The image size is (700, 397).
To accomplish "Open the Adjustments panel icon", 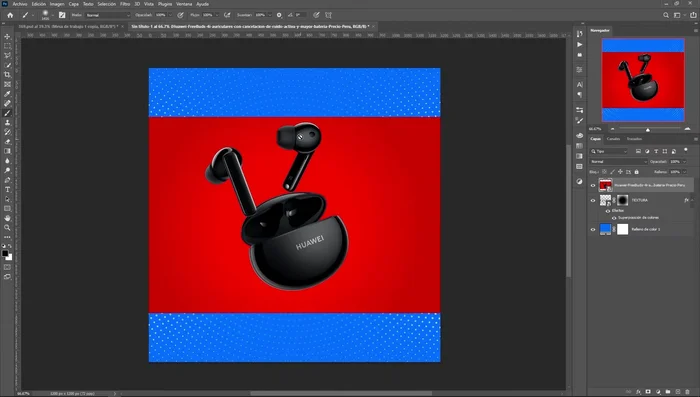I will point(579,181).
